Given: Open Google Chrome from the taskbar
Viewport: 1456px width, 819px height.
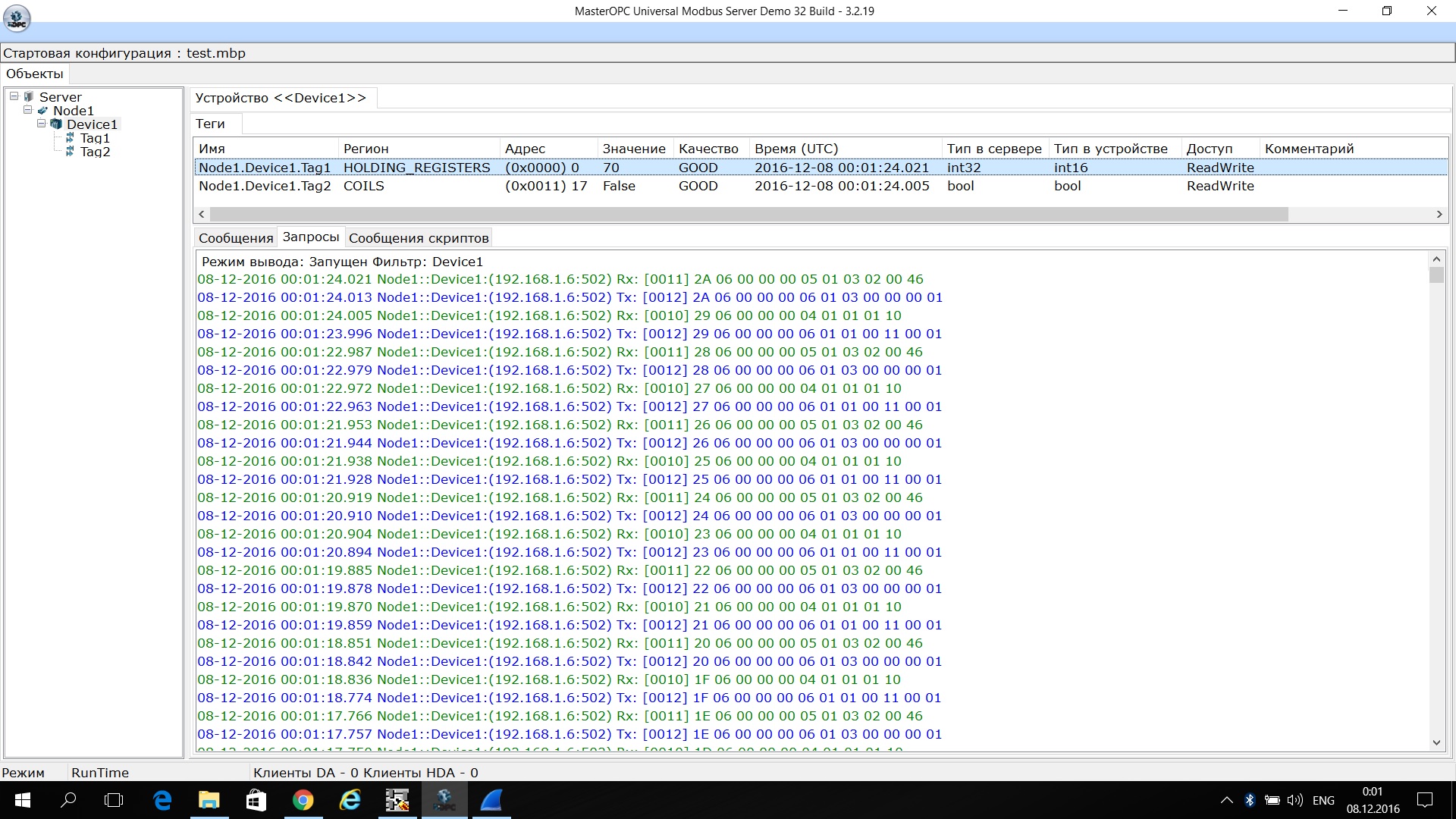Looking at the screenshot, I should click(x=303, y=800).
